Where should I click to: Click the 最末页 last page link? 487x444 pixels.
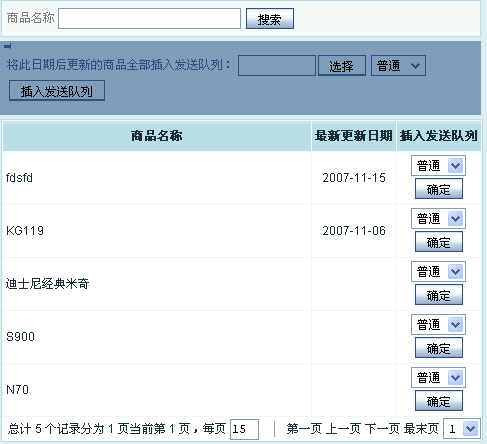tap(421, 429)
